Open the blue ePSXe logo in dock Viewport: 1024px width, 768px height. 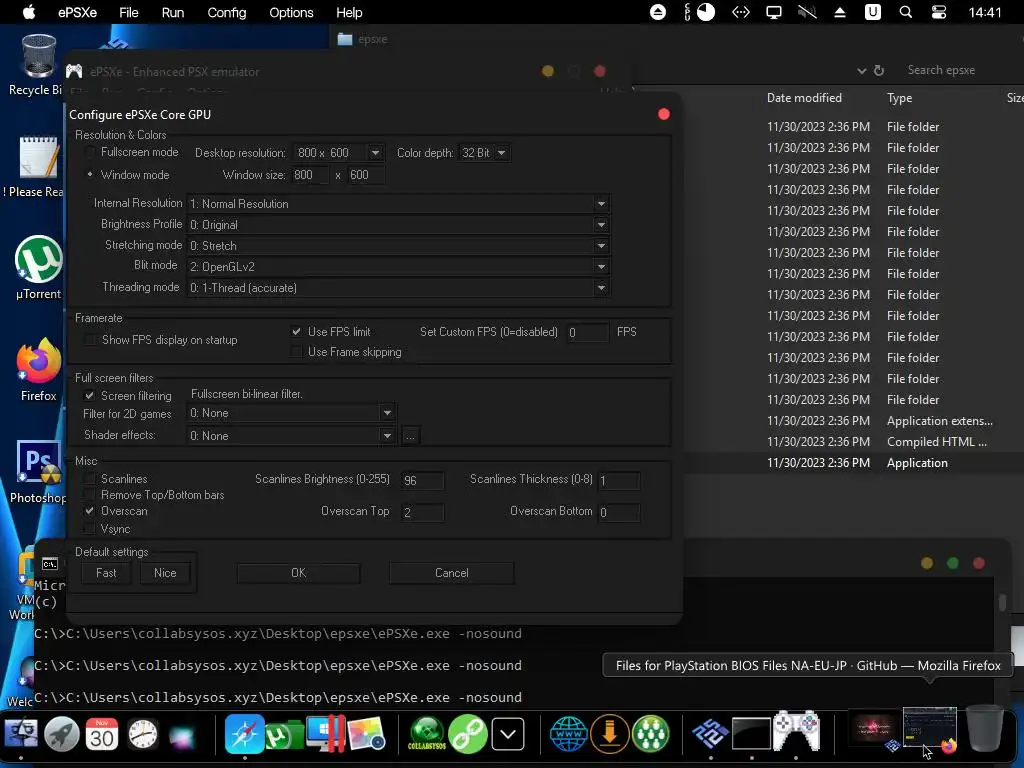click(x=711, y=733)
